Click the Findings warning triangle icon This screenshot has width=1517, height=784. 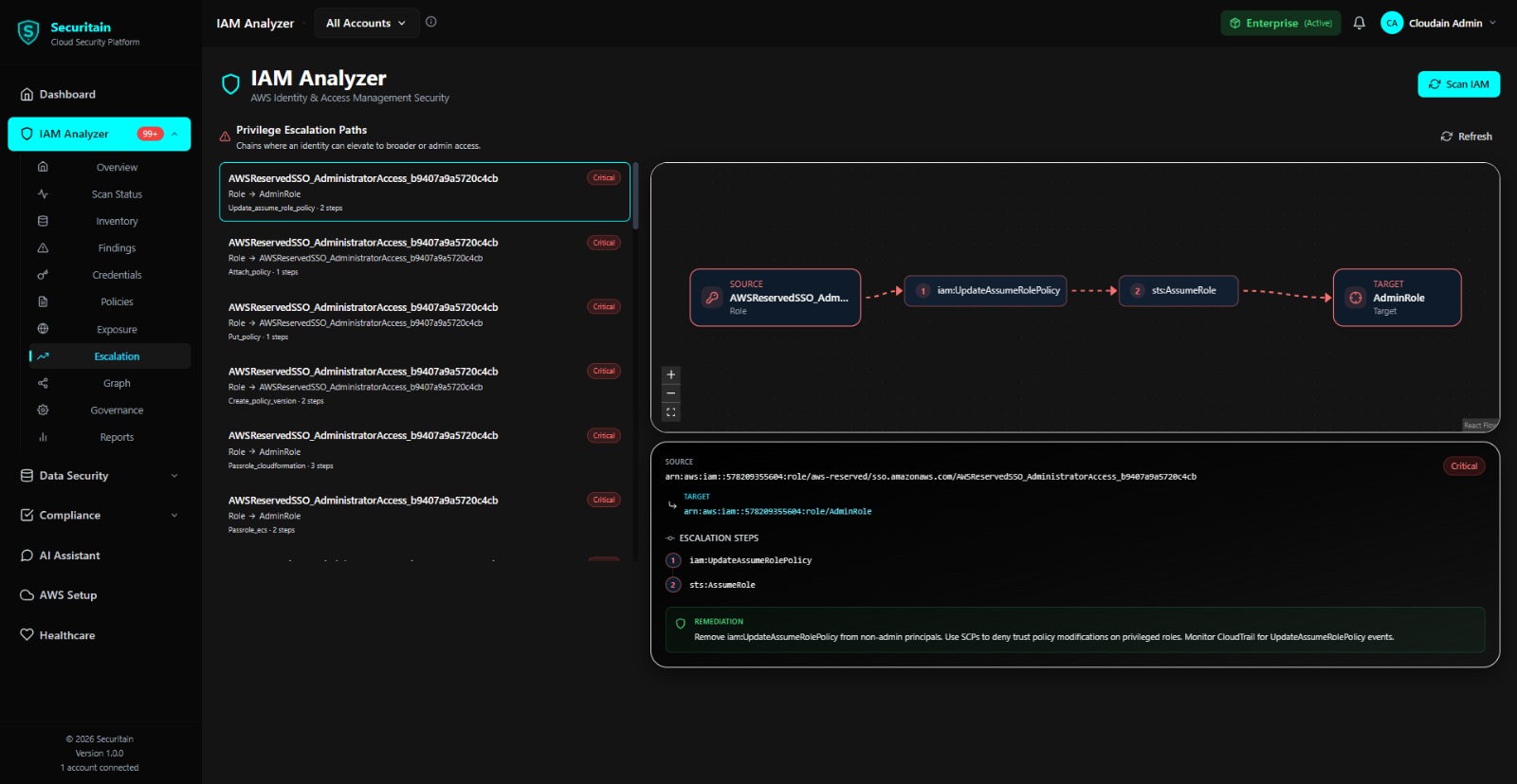(43, 247)
